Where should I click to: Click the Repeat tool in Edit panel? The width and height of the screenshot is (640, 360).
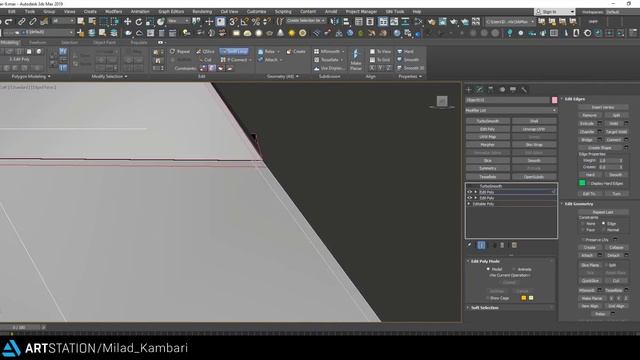tap(180, 52)
